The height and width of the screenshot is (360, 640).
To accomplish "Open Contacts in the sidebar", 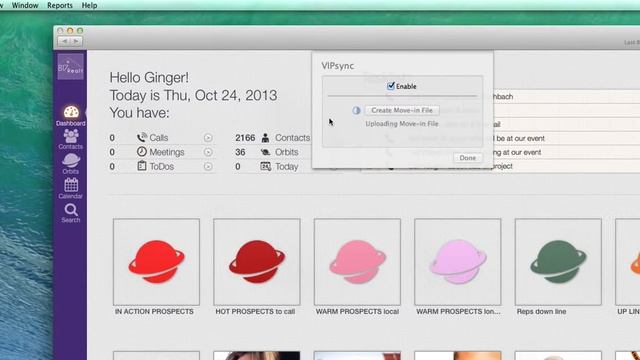I will (71, 139).
